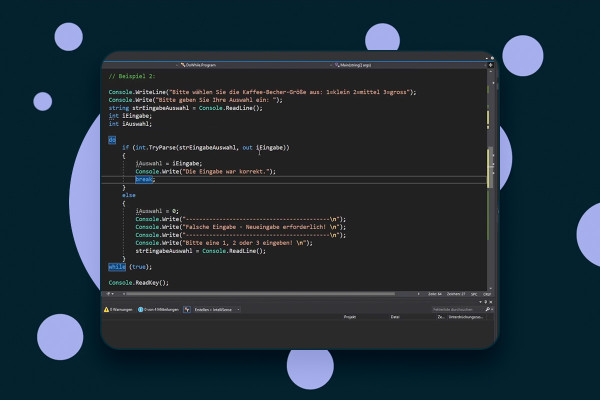Click the 'Zeile' line indicator in status strip
Screen dimensions: 600x400
click(x=435, y=294)
